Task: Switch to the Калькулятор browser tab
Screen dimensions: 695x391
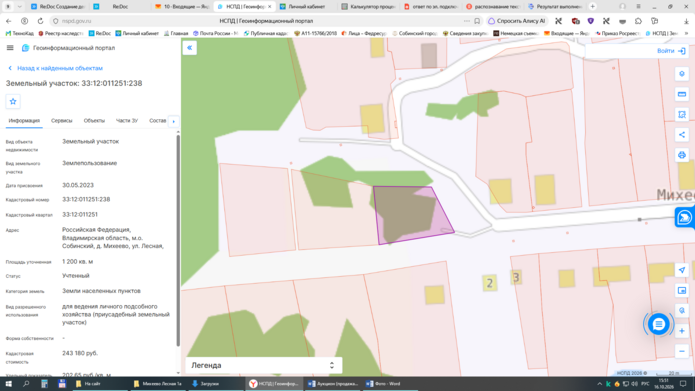Action: click(x=368, y=6)
